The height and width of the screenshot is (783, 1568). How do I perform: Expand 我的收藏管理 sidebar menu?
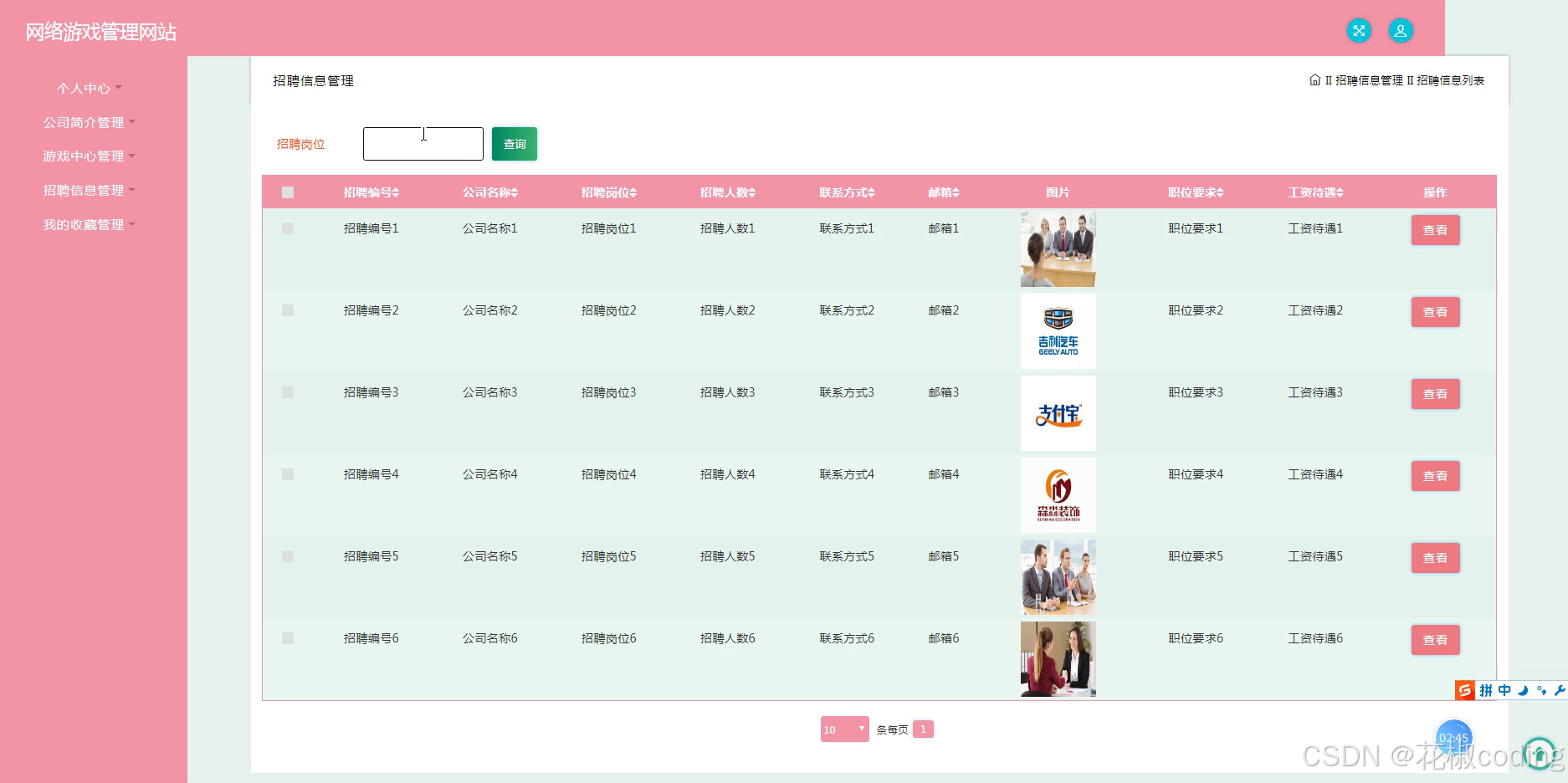(x=90, y=224)
